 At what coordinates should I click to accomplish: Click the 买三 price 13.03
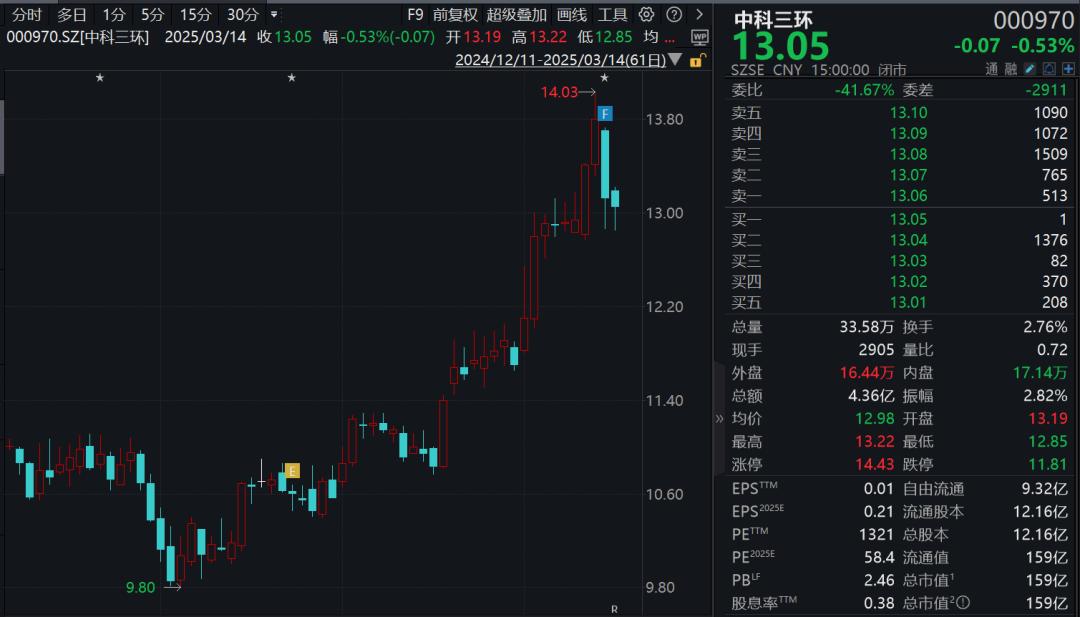[908, 260]
